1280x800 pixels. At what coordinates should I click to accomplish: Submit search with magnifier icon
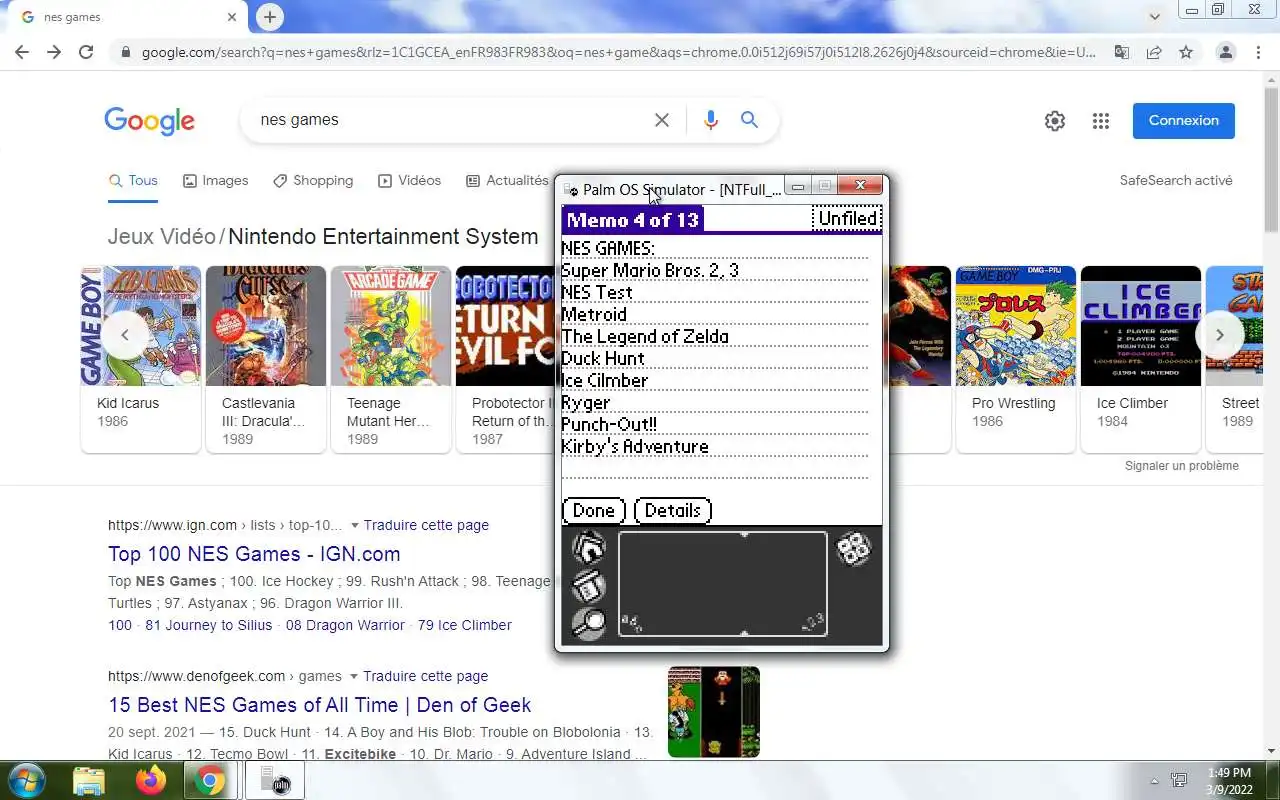749,120
